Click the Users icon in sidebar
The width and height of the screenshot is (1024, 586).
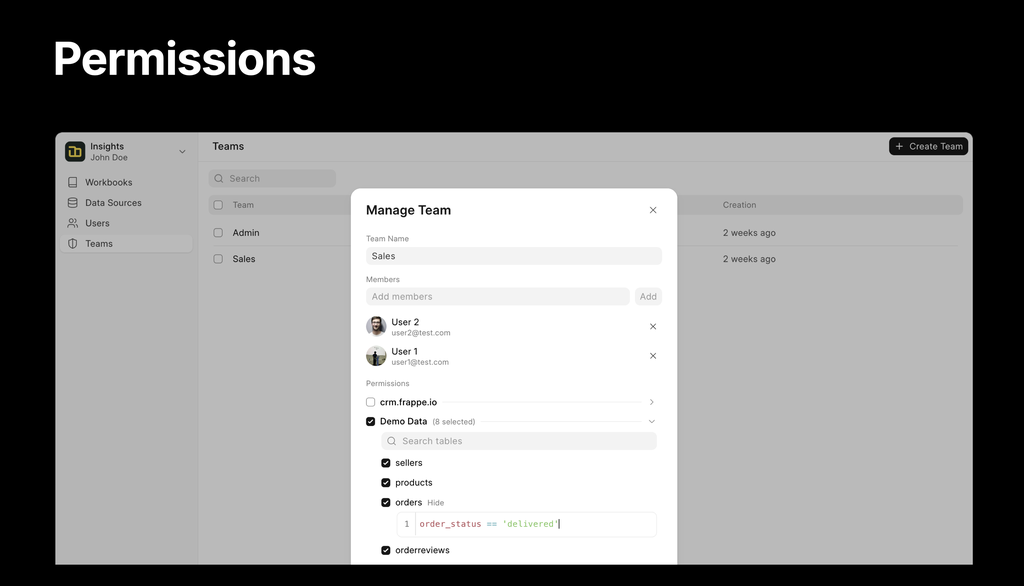coord(73,223)
